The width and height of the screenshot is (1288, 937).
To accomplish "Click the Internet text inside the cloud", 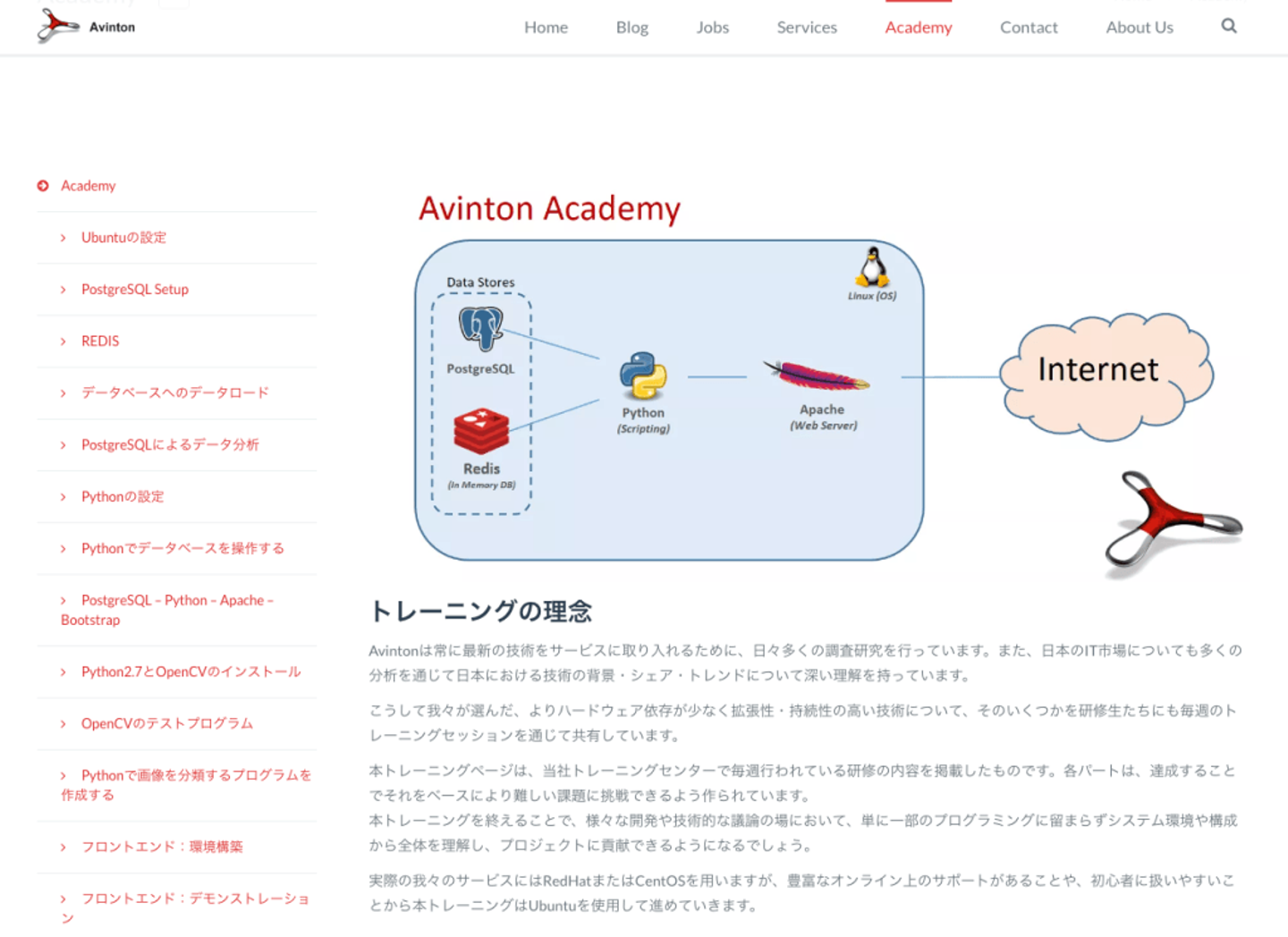I will 1097,369.
